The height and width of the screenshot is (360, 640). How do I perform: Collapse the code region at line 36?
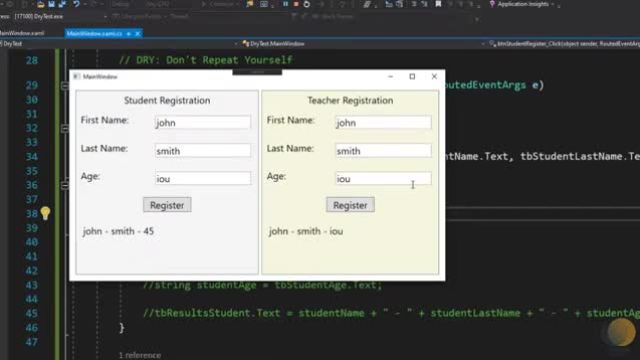click(64, 185)
